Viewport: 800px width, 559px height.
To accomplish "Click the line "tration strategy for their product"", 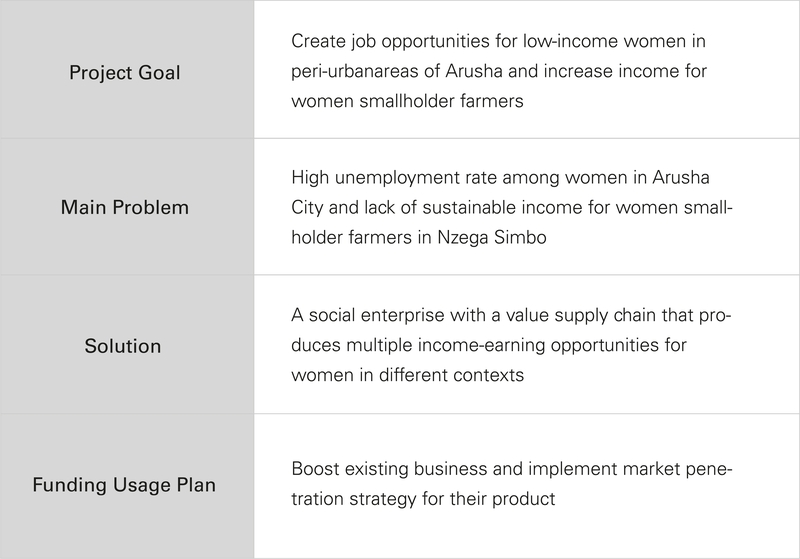I will [423, 497].
